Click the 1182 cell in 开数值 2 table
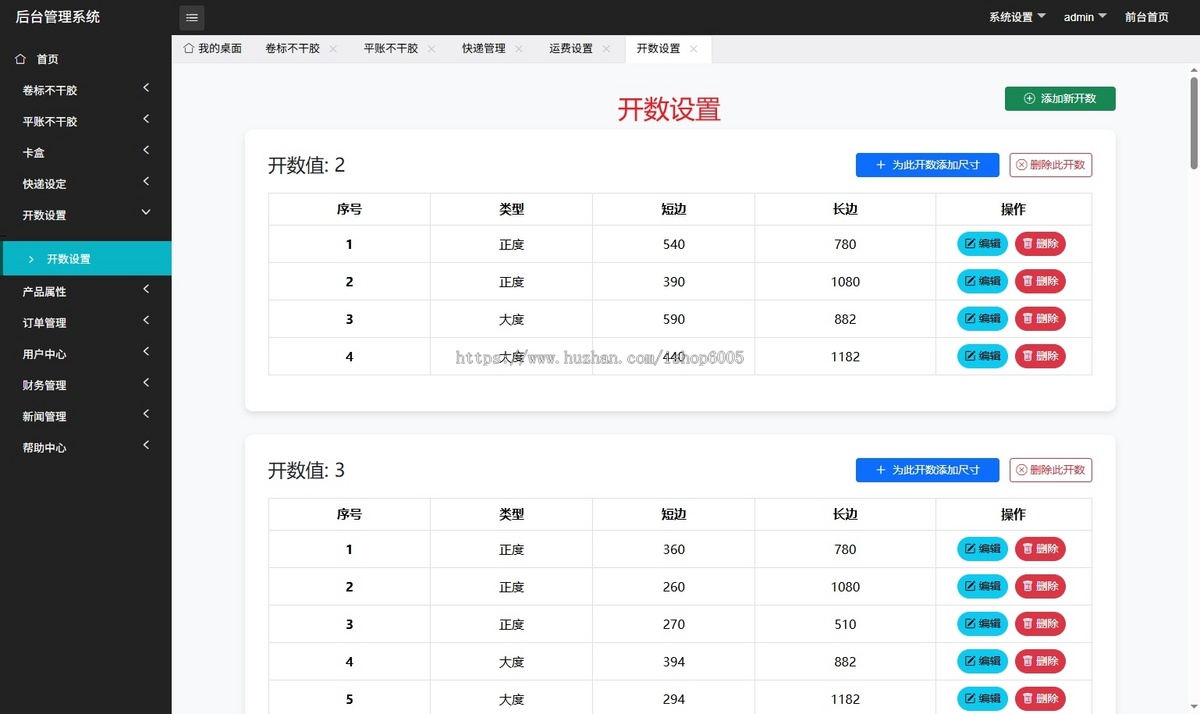The height and width of the screenshot is (714, 1200). 845,356
